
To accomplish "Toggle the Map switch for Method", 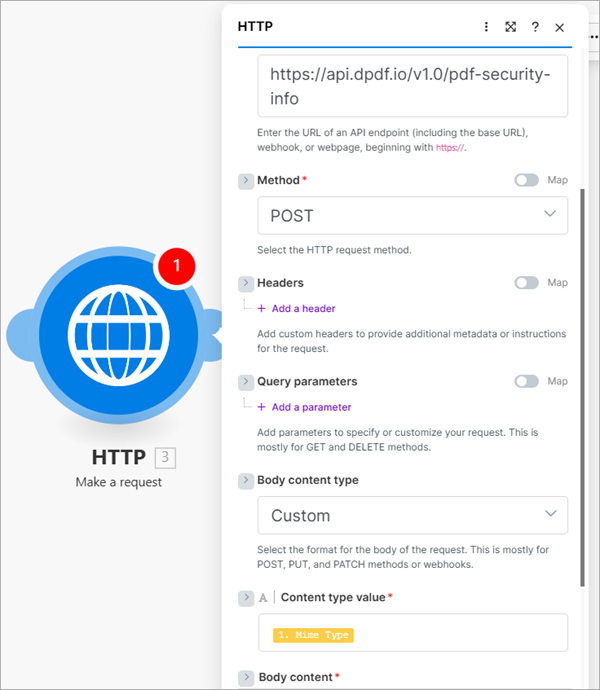I will tap(526, 180).
